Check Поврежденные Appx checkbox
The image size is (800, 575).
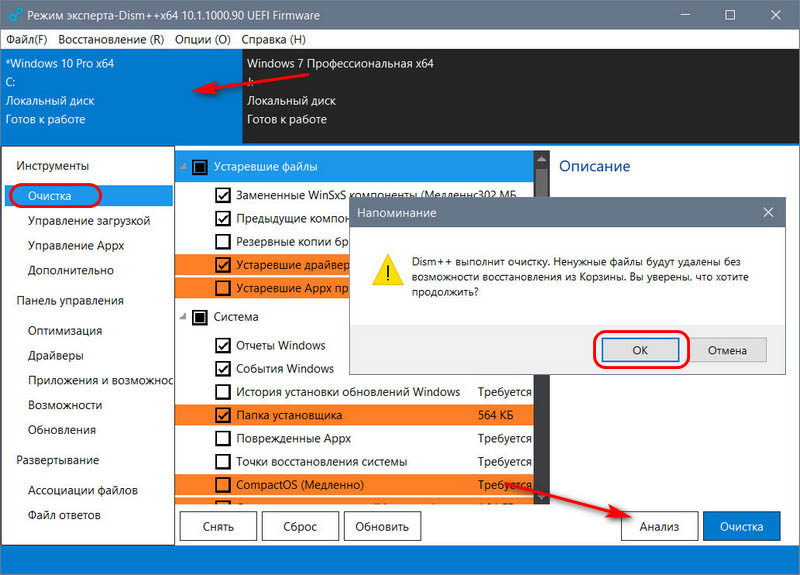(x=222, y=438)
